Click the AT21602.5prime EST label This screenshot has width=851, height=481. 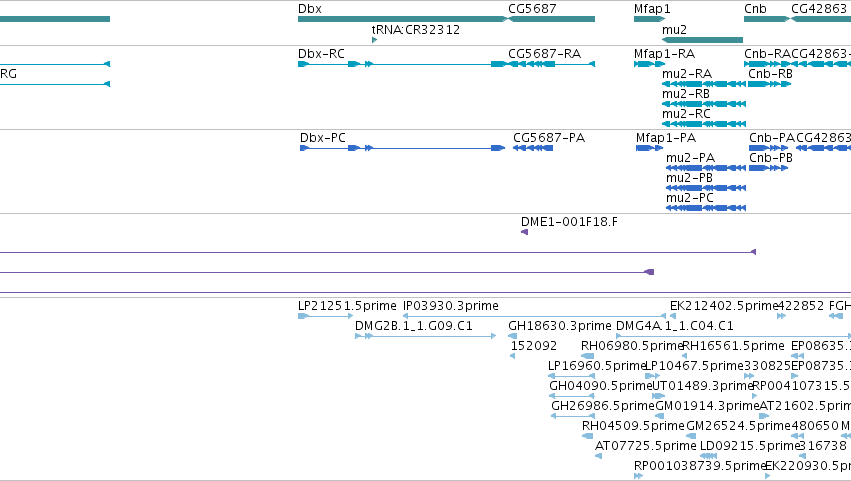pyautogui.click(x=804, y=407)
